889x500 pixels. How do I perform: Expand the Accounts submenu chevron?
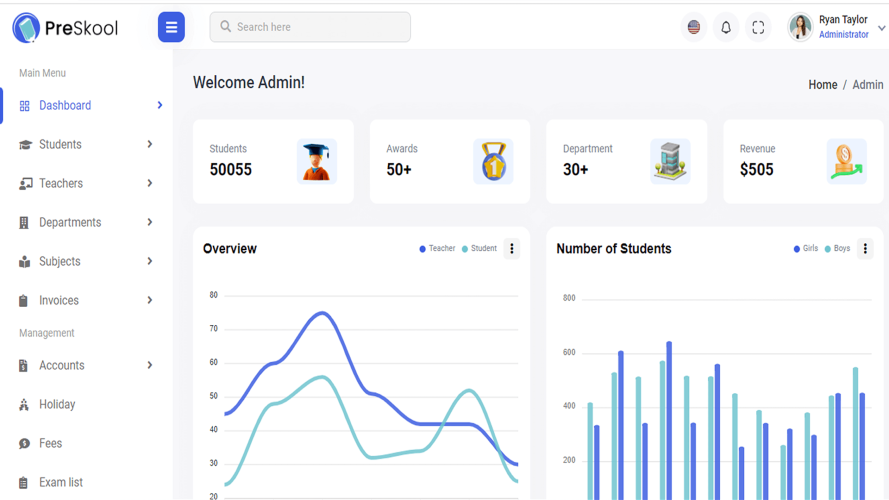150,365
